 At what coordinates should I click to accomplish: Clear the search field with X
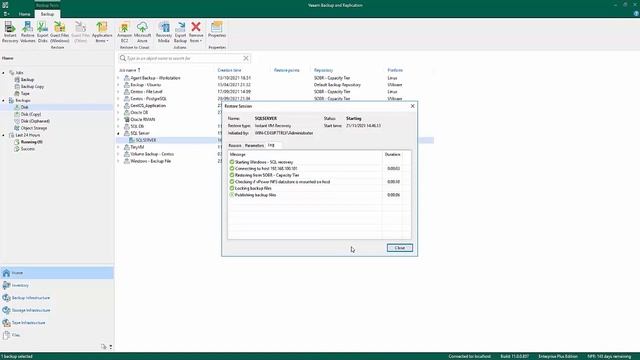(246, 58)
